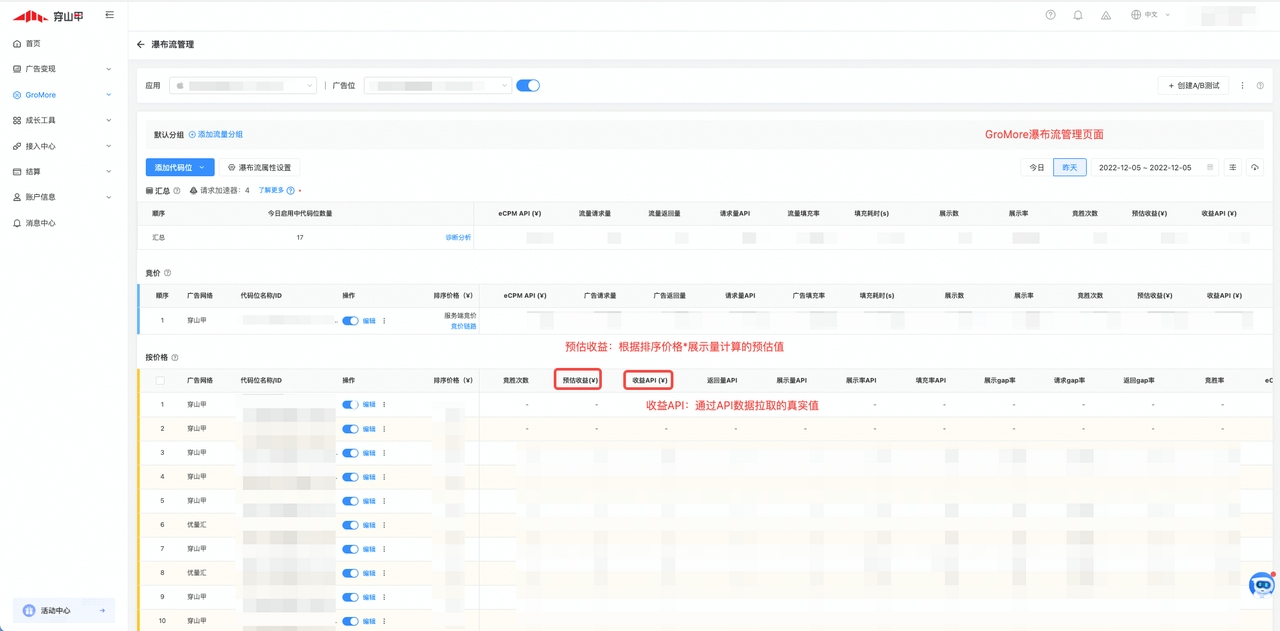1280x631 pixels.
Task: Collapse the sidebar with the menu fold icon
Action: [109, 15]
